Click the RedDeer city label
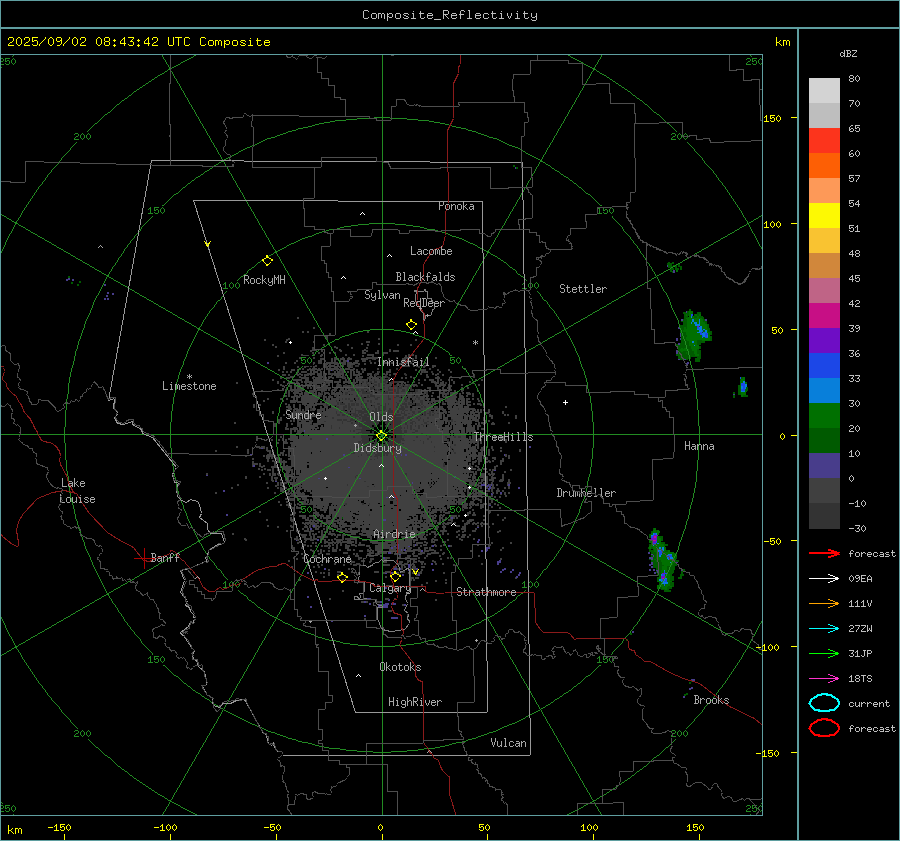 pyautogui.click(x=424, y=303)
